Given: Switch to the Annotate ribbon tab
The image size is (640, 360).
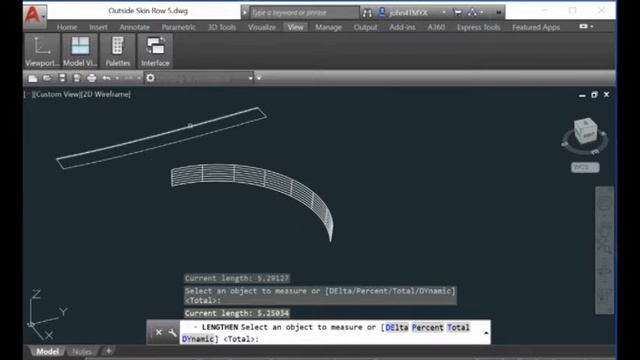Looking at the screenshot, I should point(135,27).
